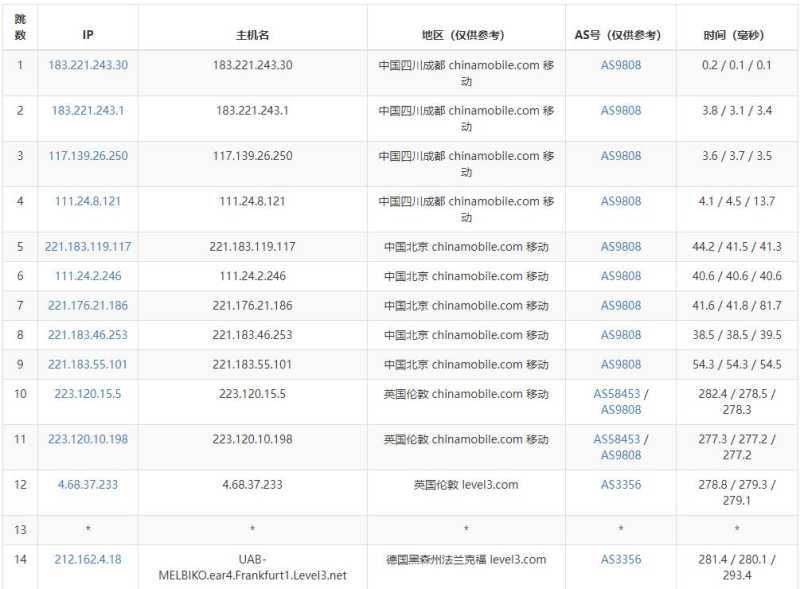The image size is (800, 589).
Task: Open AS58453 link in hop 11 row
Action: [616, 439]
